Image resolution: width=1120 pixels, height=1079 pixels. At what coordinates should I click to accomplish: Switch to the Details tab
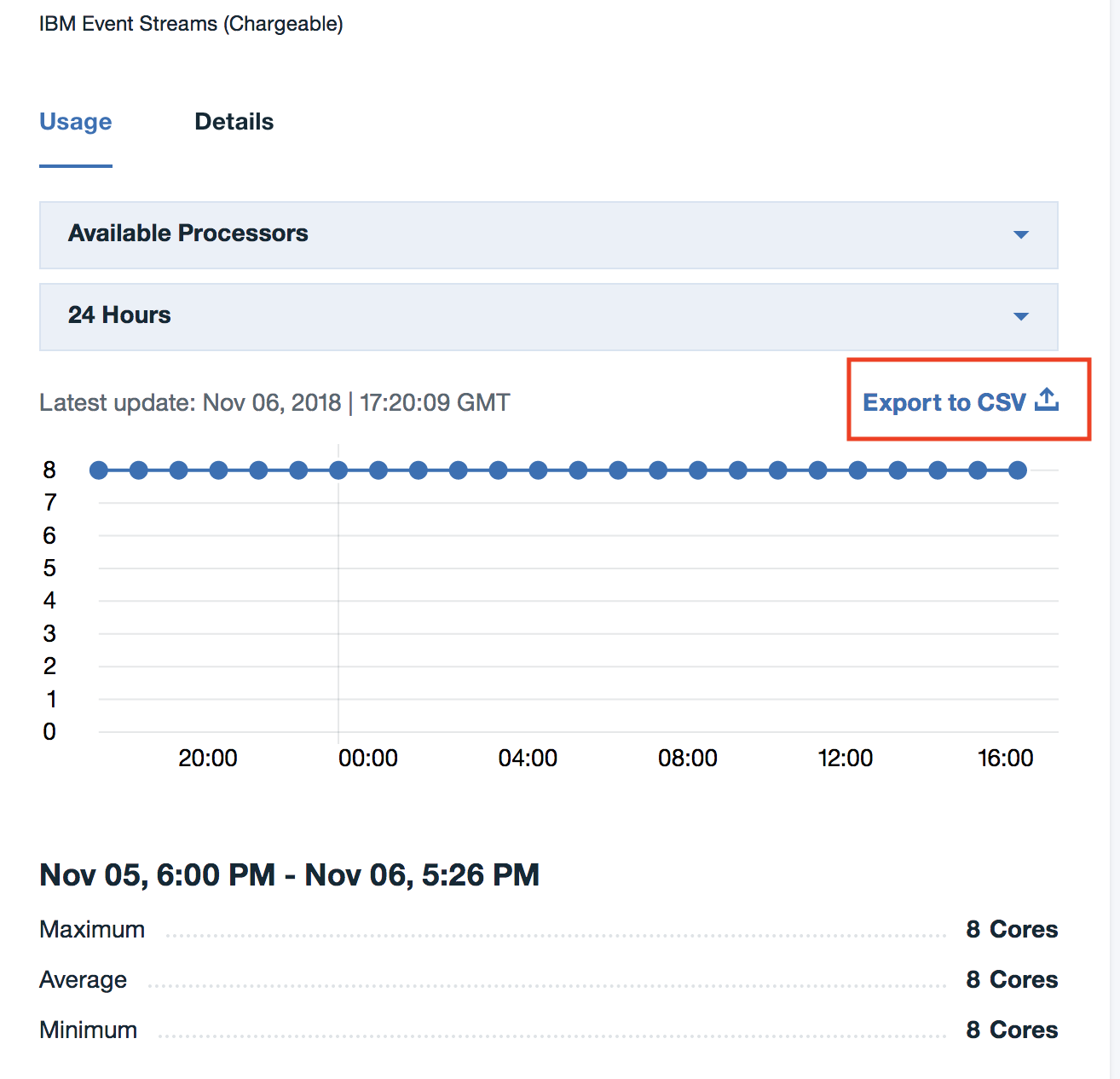234,122
